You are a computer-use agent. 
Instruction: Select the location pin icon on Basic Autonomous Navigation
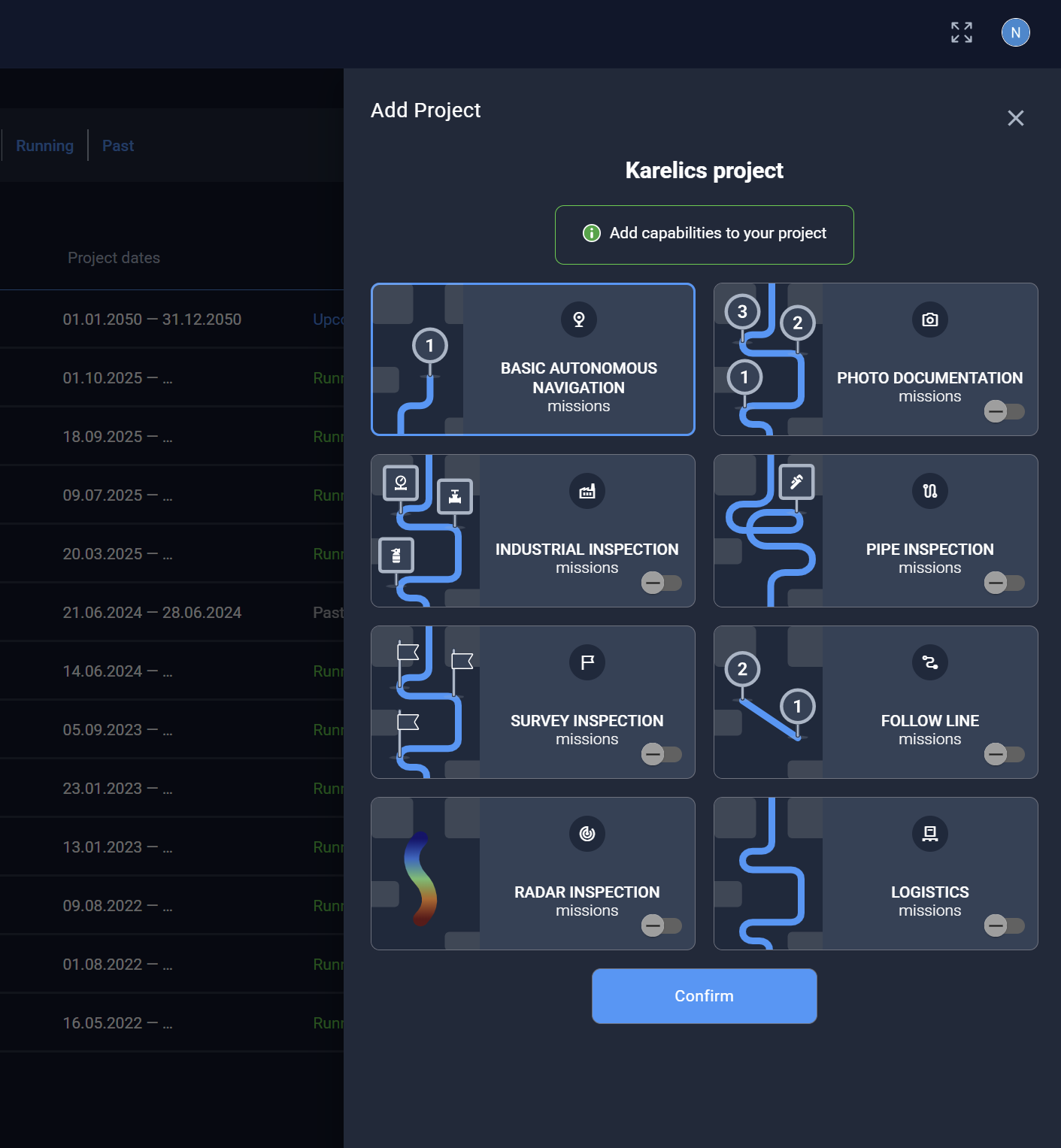click(x=578, y=320)
